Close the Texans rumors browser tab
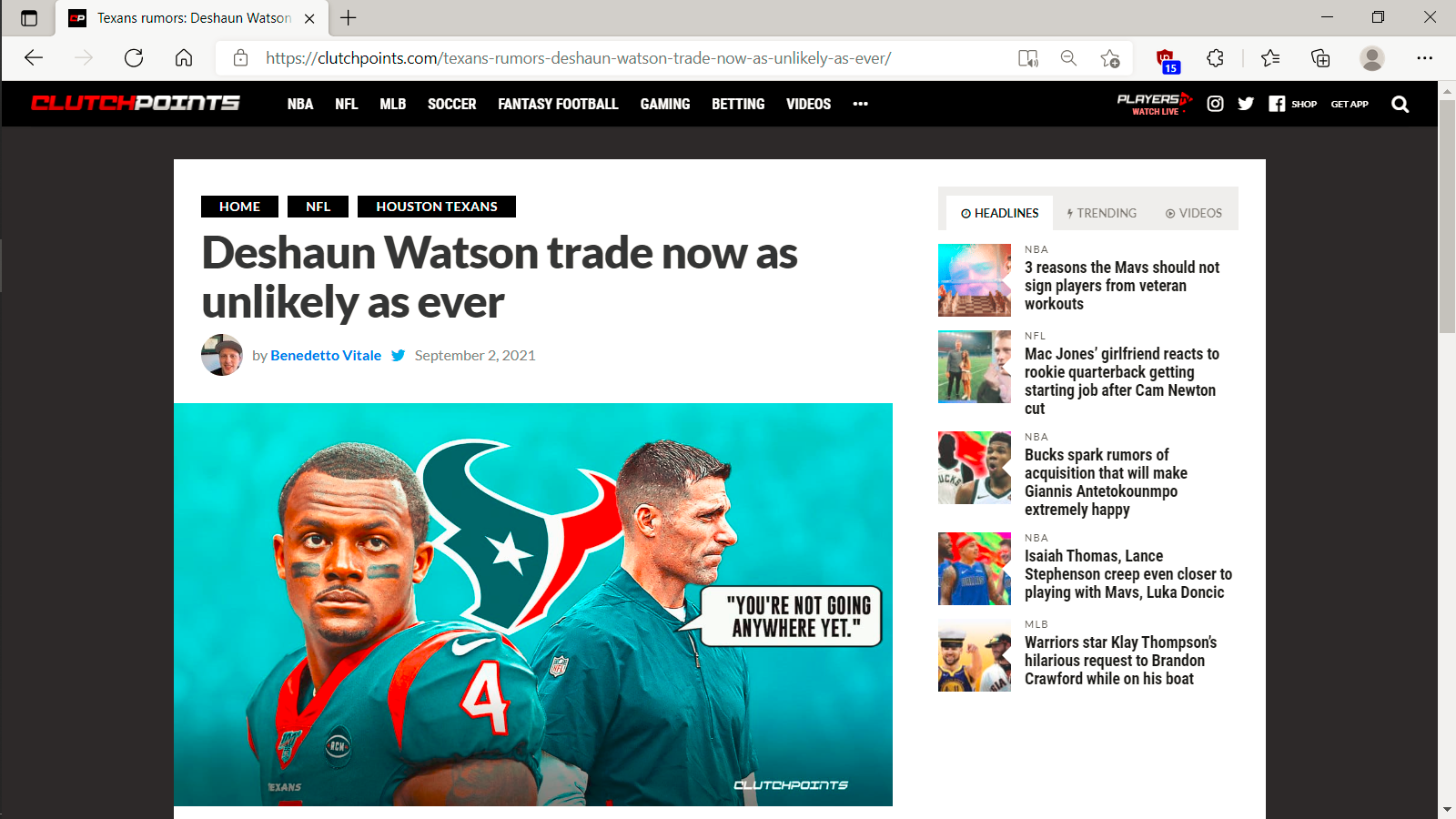Image resolution: width=1456 pixels, height=819 pixels. click(309, 18)
